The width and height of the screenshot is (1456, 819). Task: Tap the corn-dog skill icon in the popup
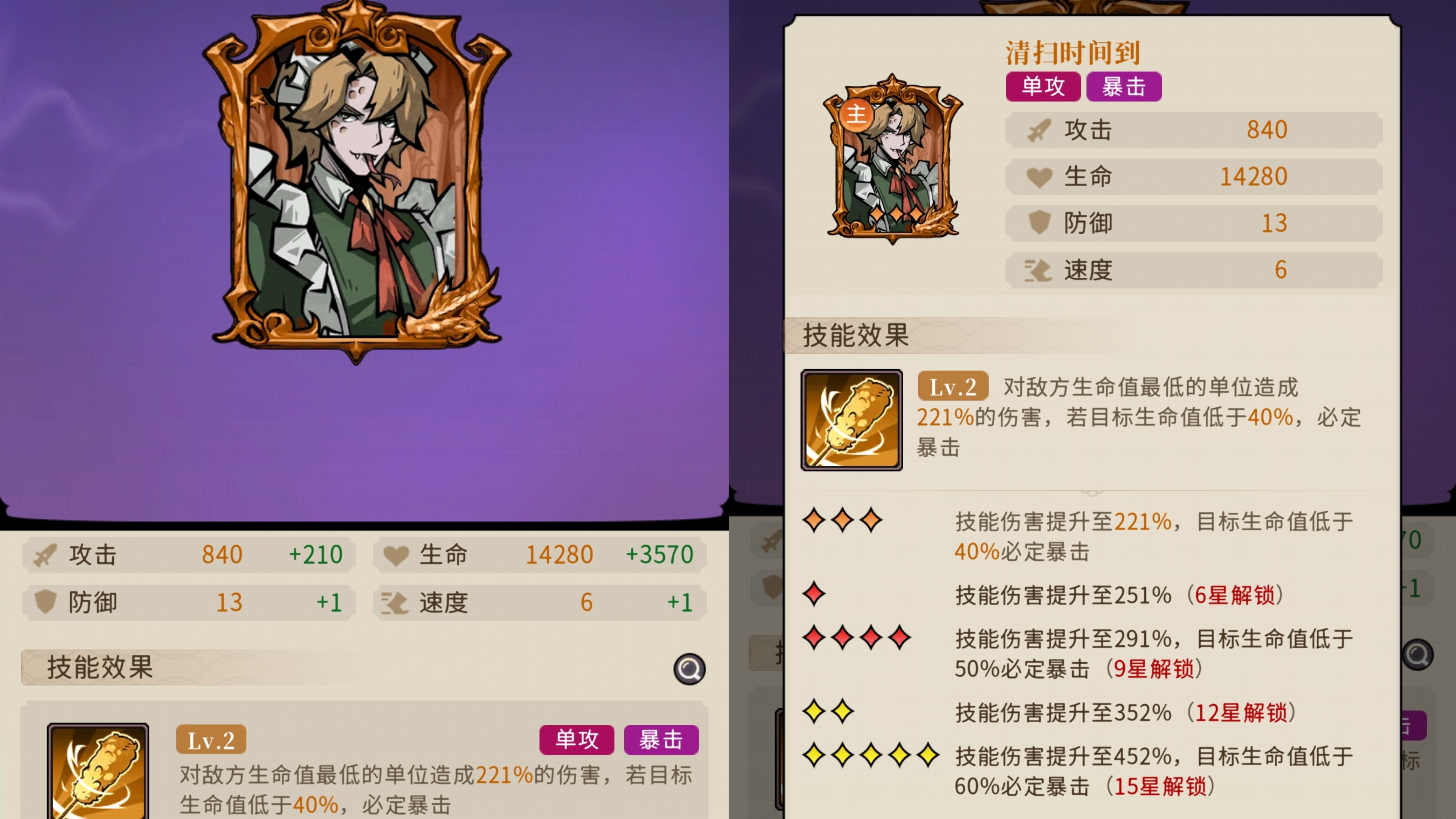pos(851,420)
